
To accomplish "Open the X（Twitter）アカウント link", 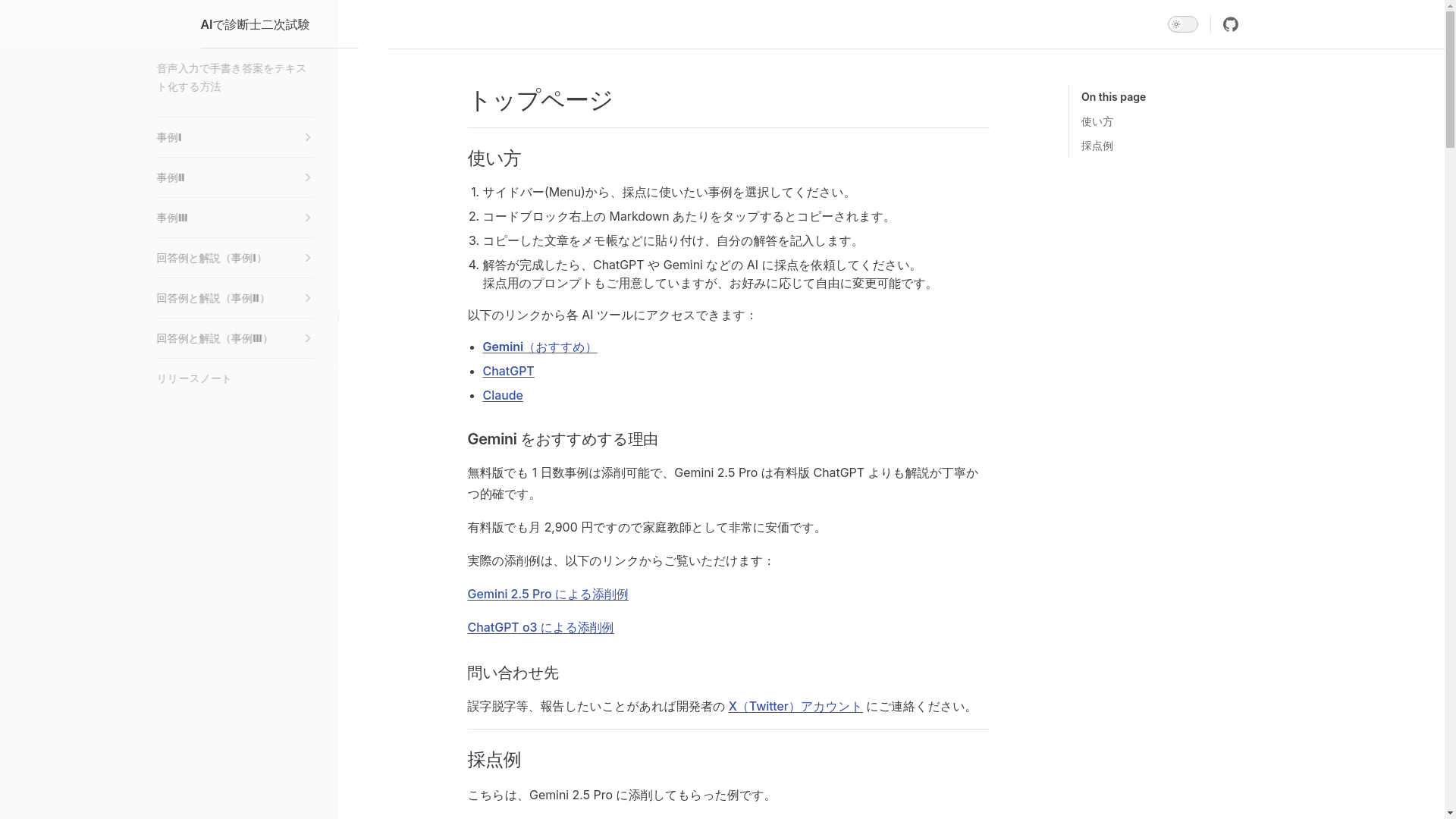I will [x=795, y=706].
